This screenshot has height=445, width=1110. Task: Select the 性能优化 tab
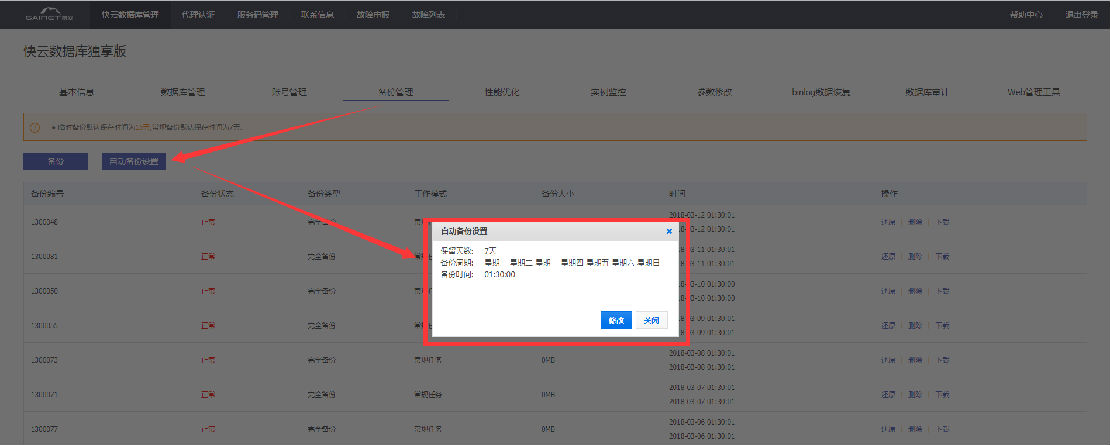pyautogui.click(x=502, y=92)
